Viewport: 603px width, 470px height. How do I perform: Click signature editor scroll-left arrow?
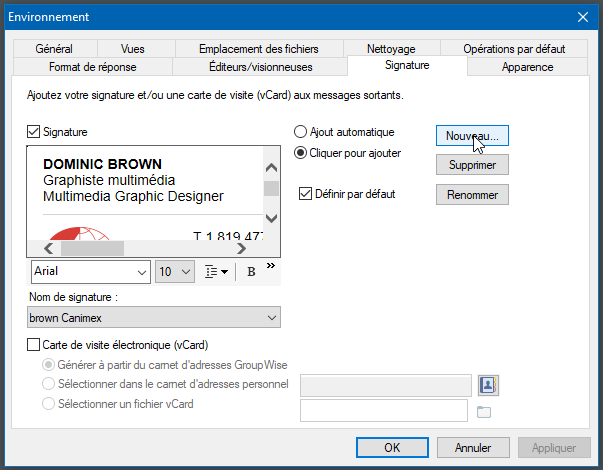pyautogui.click(x=47, y=248)
